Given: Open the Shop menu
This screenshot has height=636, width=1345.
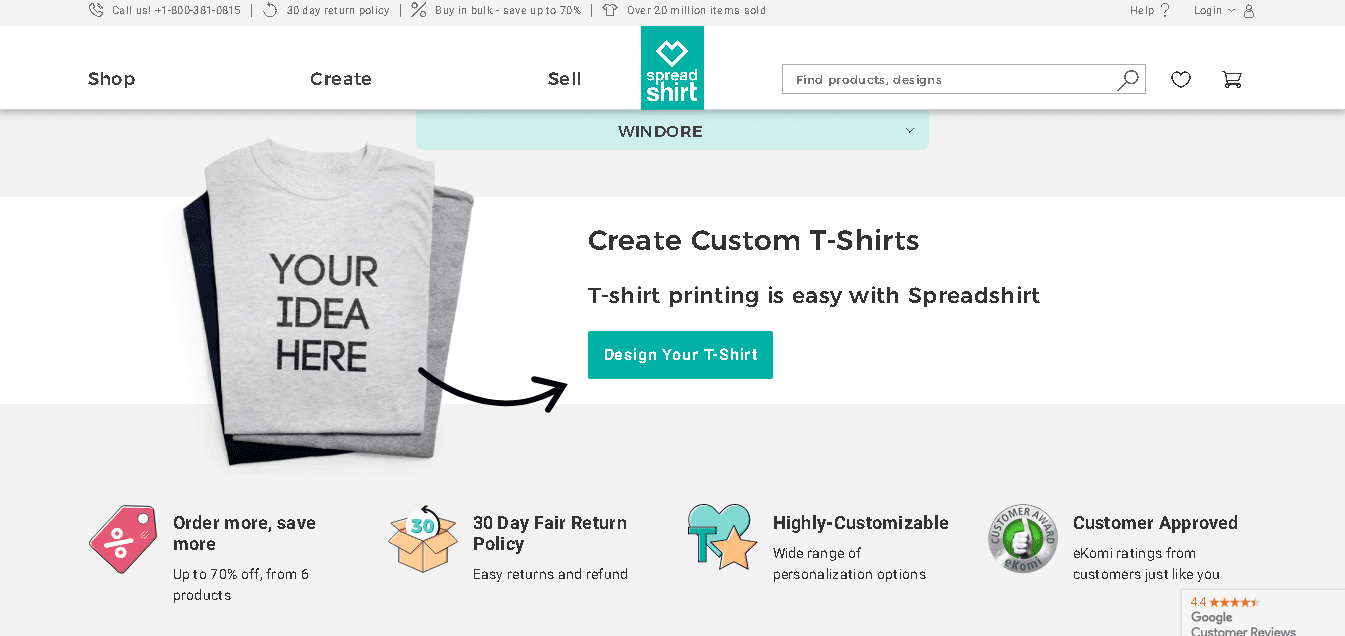Looking at the screenshot, I should (x=111, y=78).
